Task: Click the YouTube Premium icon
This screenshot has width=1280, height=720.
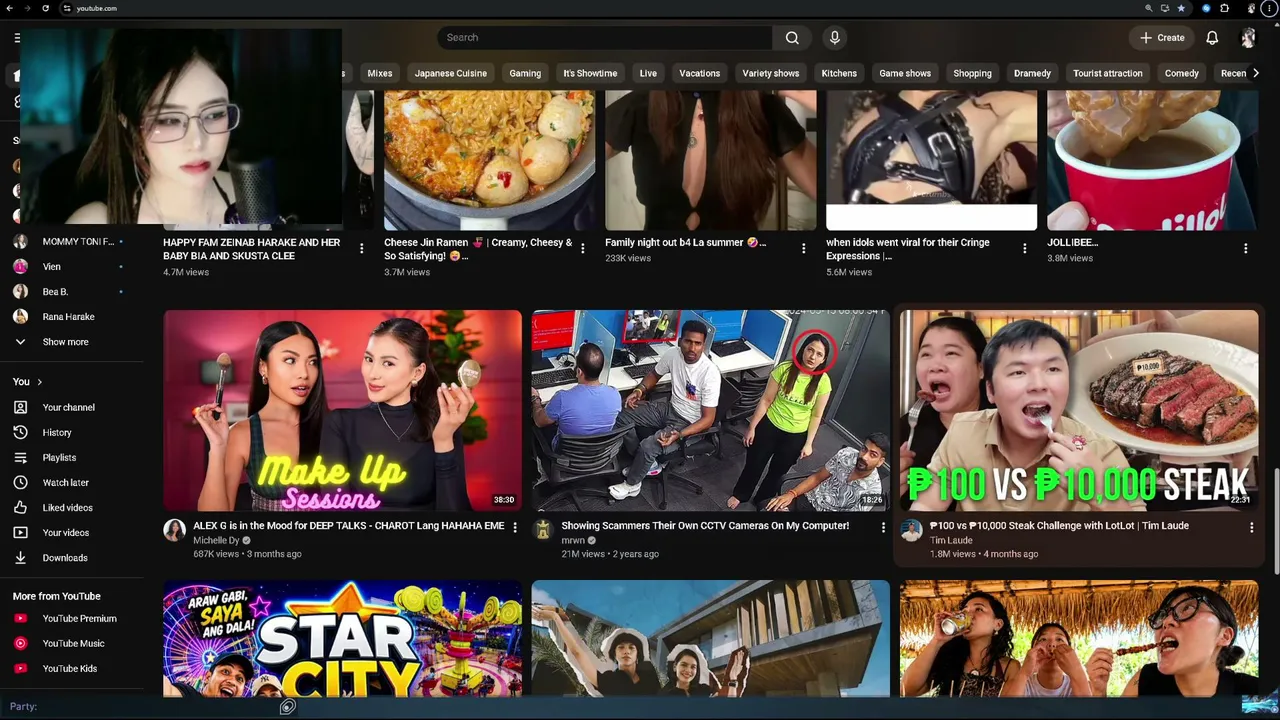Action: [20, 619]
